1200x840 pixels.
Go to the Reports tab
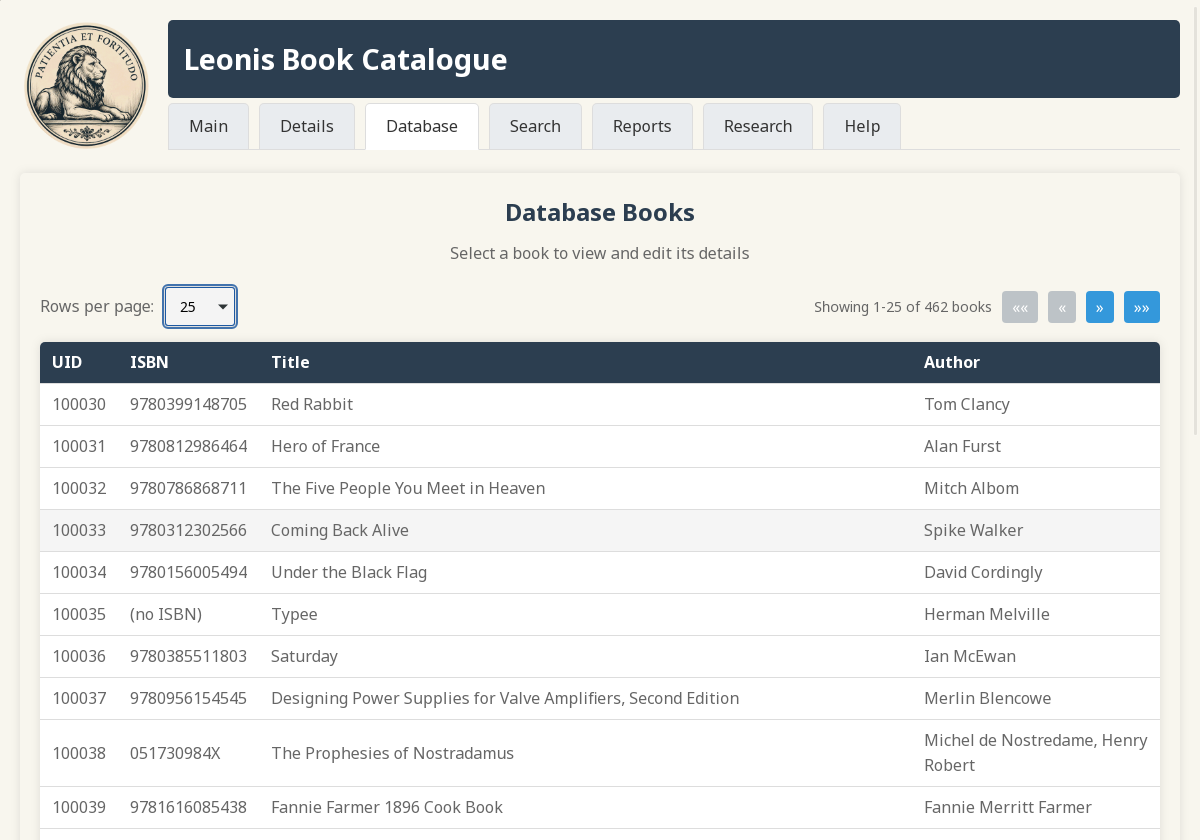pos(642,126)
